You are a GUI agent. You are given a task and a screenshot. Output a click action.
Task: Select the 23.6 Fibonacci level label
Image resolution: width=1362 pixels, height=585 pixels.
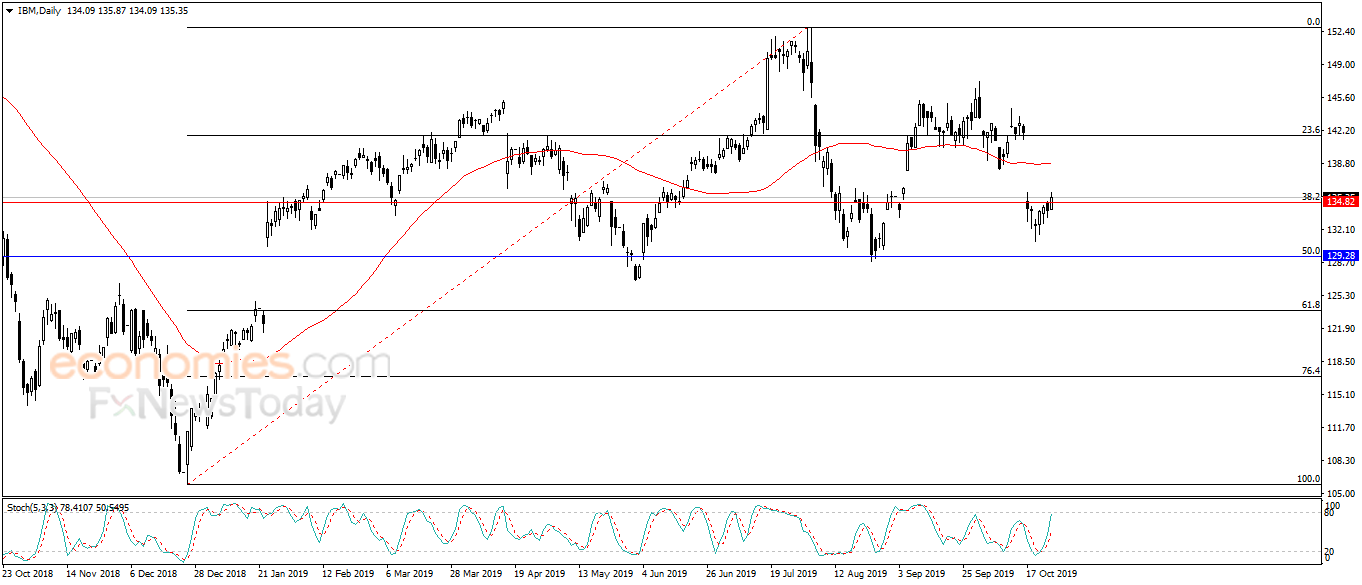coord(1311,130)
